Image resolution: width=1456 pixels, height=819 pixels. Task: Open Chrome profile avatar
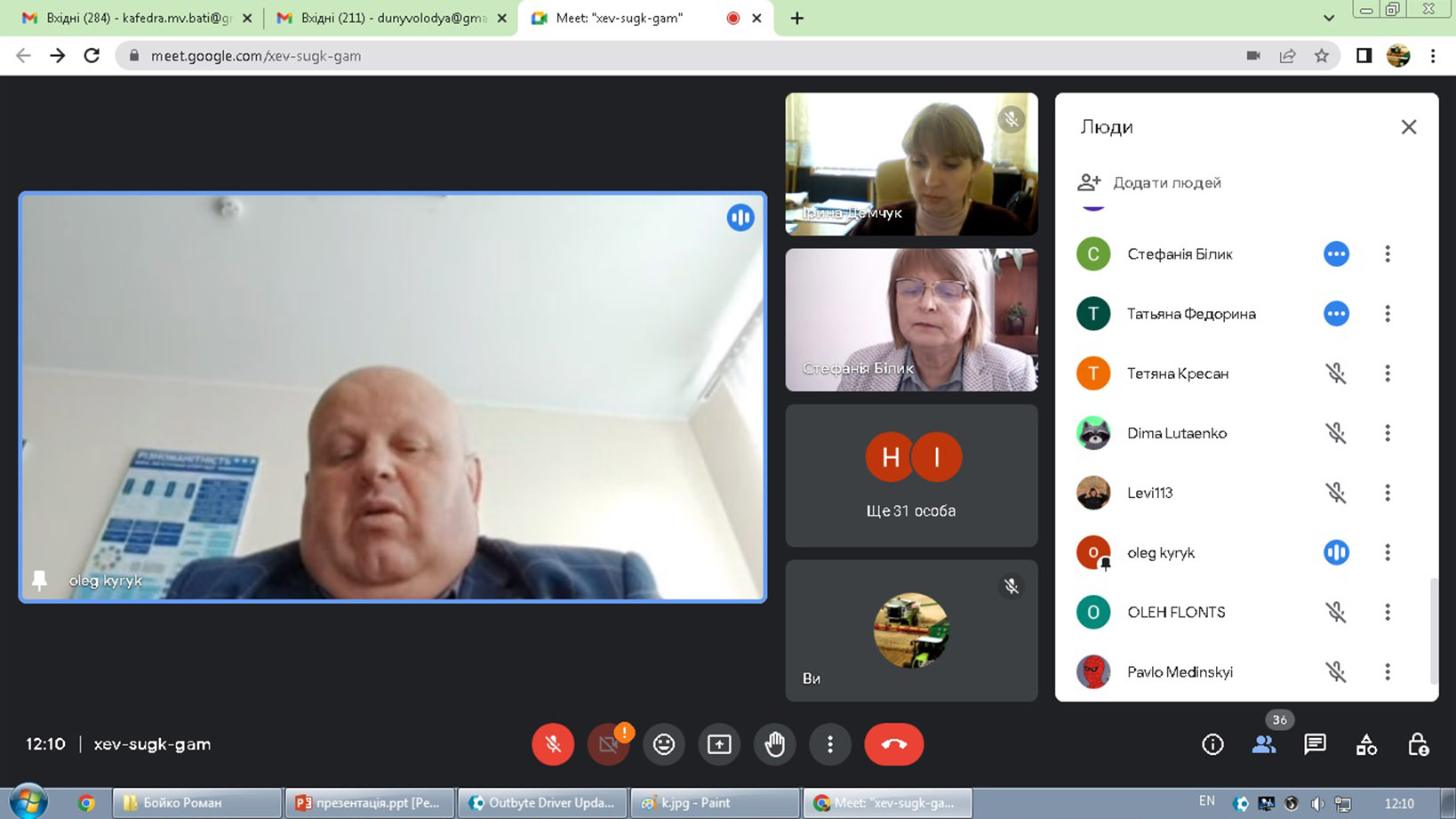(1398, 56)
